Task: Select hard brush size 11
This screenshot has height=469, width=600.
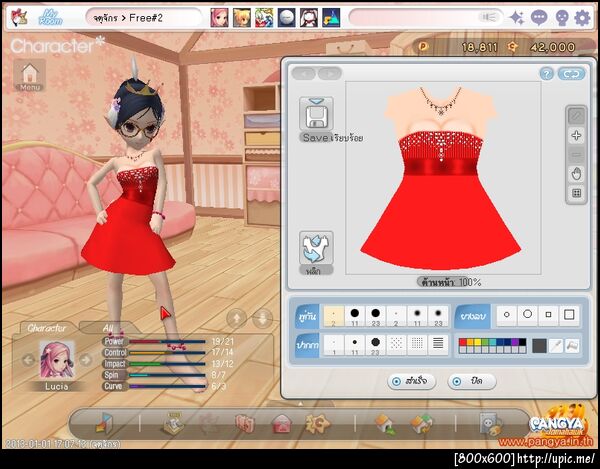Action: [x=355, y=316]
